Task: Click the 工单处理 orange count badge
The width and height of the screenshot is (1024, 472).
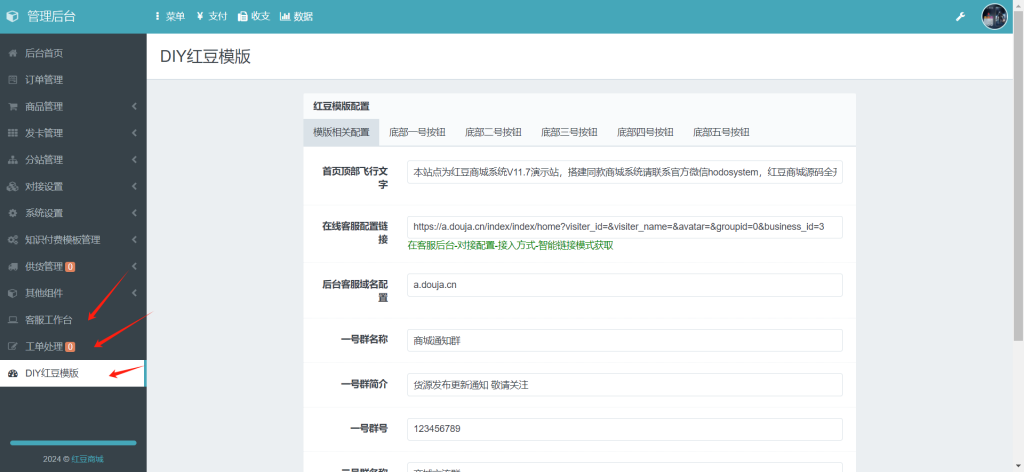Action: click(x=70, y=347)
